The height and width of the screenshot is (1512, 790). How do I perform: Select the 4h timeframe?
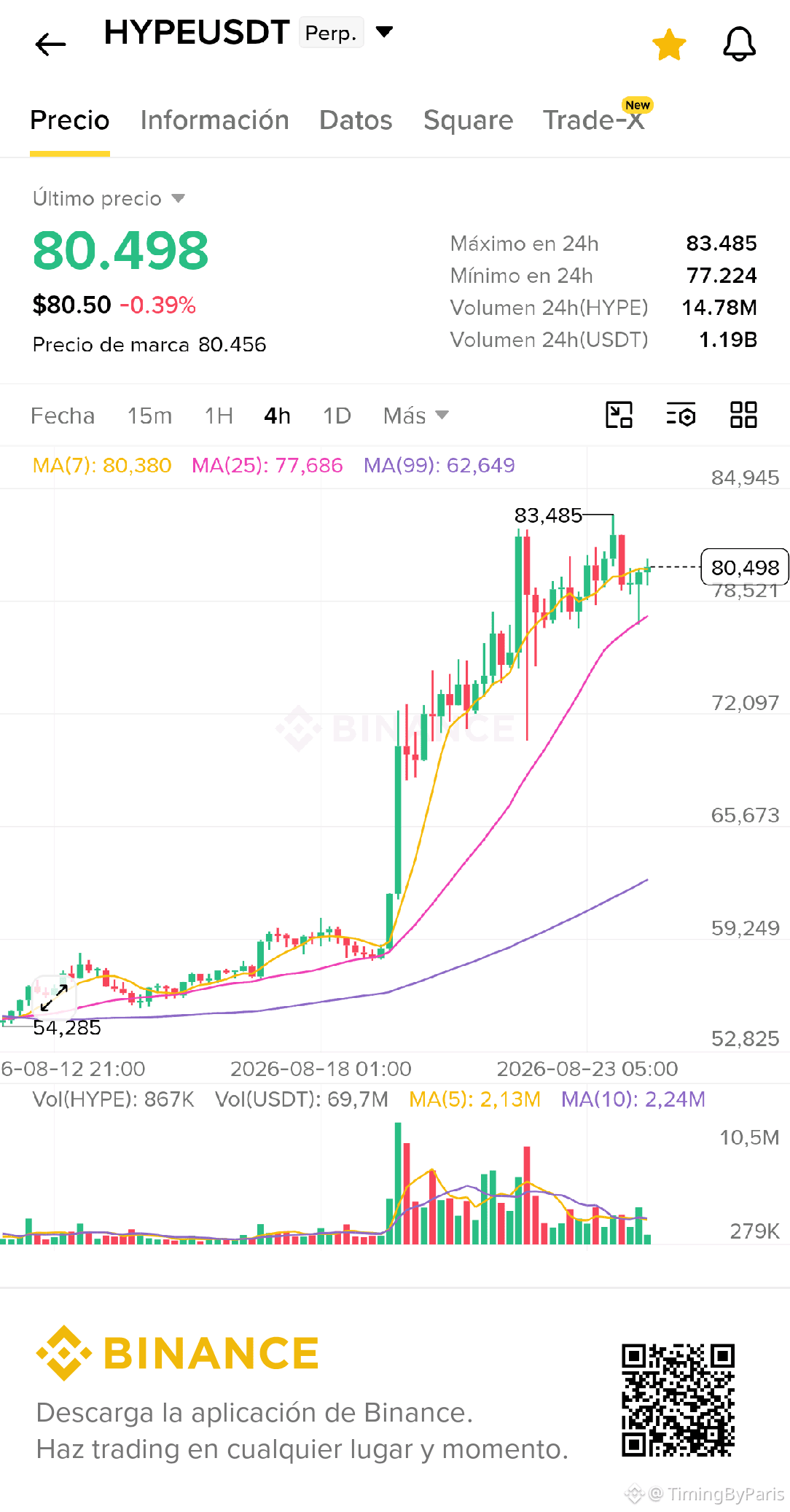coord(277,416)
